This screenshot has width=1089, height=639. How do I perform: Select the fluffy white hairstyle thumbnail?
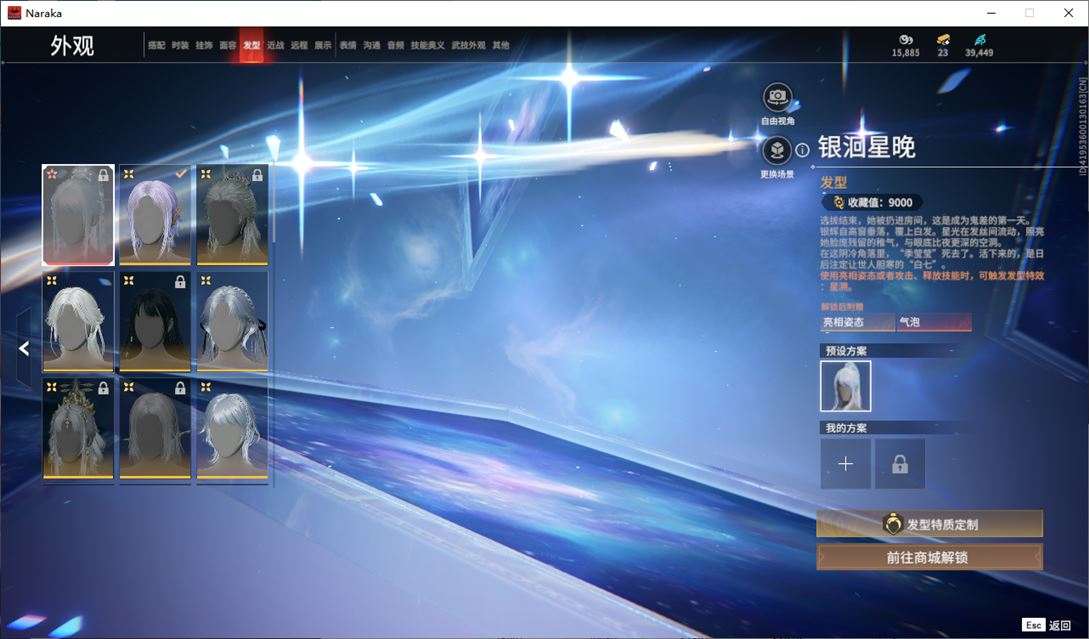tap(78, 322)
